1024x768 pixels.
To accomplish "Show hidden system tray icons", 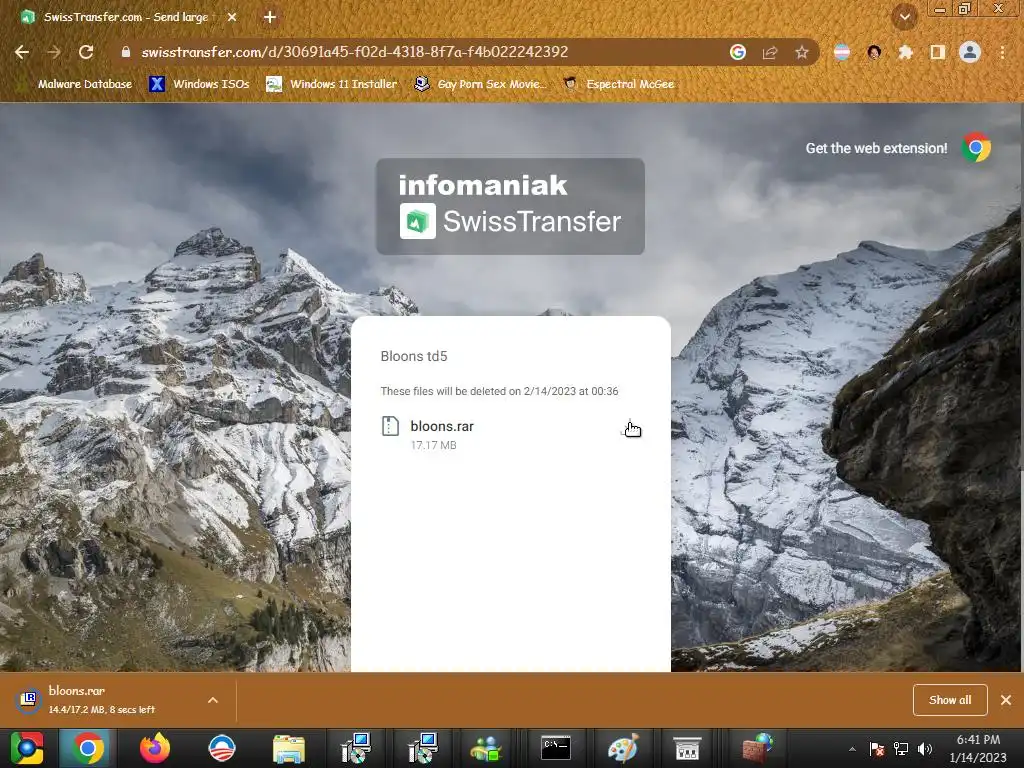I will click(x=852, y=749).
